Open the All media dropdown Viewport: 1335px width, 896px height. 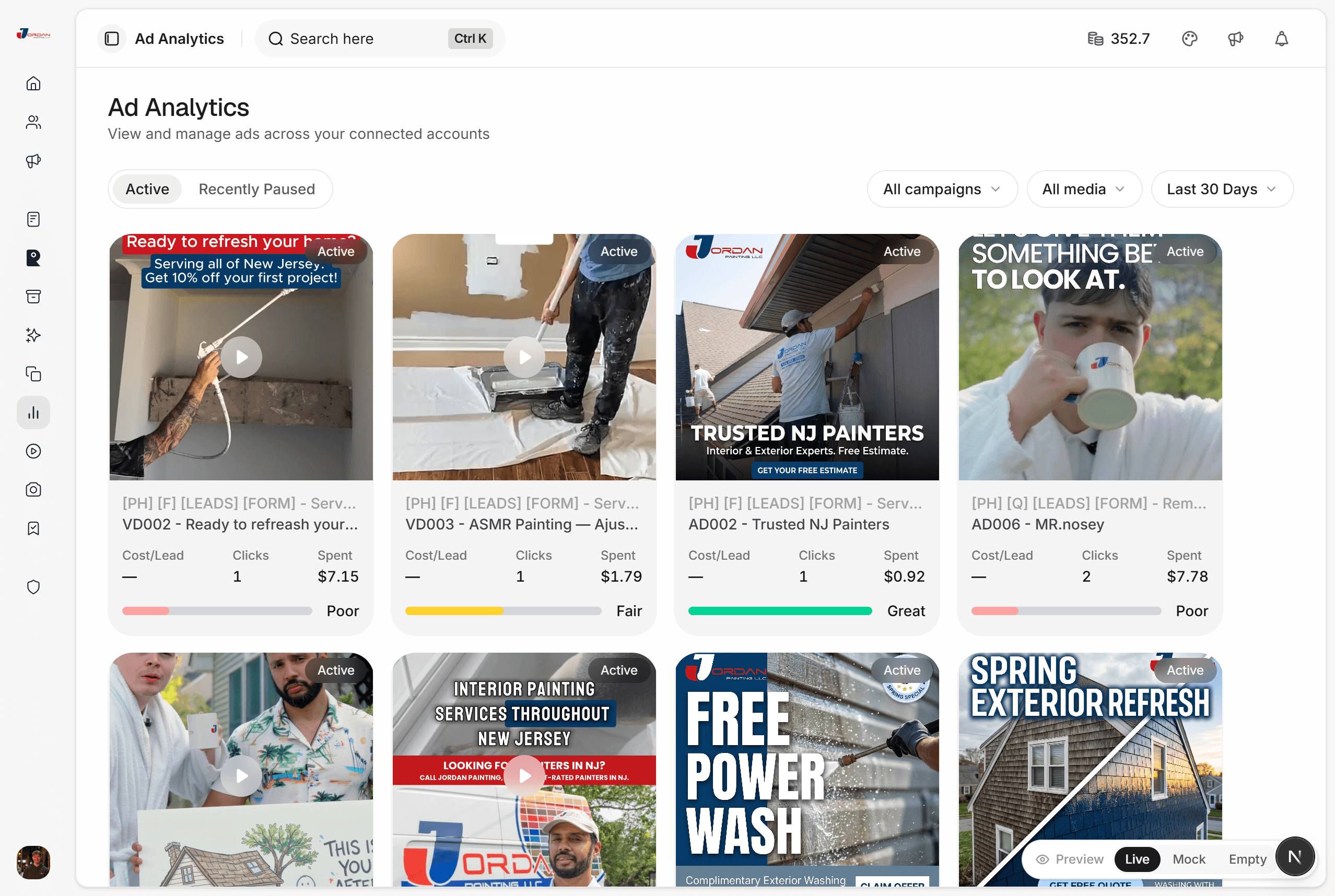pyautogui.click(x=1084, y=189)
